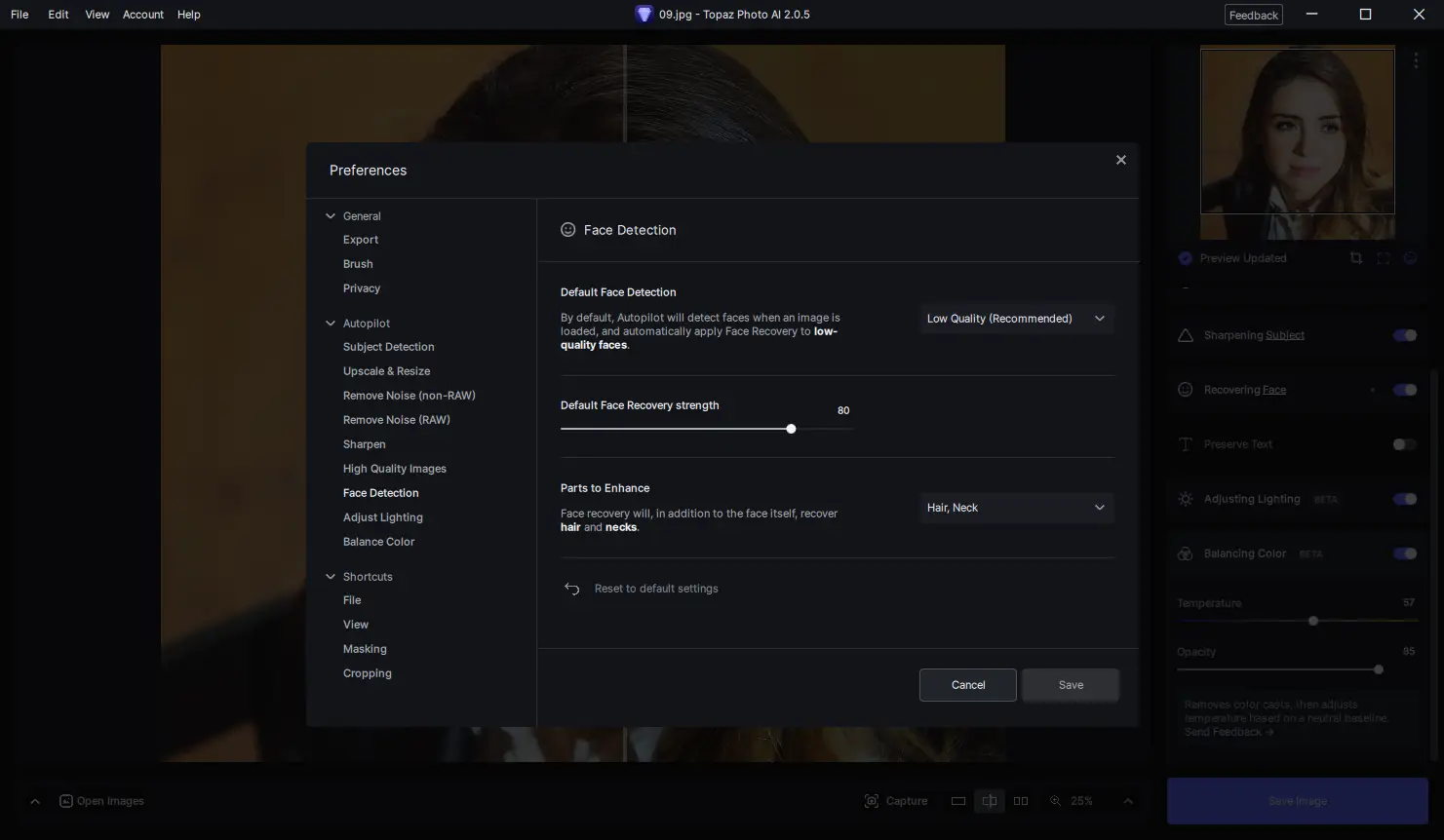Viewport: 1444px width, 840px height.
Task: Collapse the General section chevron
Action: pyautogui.click(x=331, y=216)
